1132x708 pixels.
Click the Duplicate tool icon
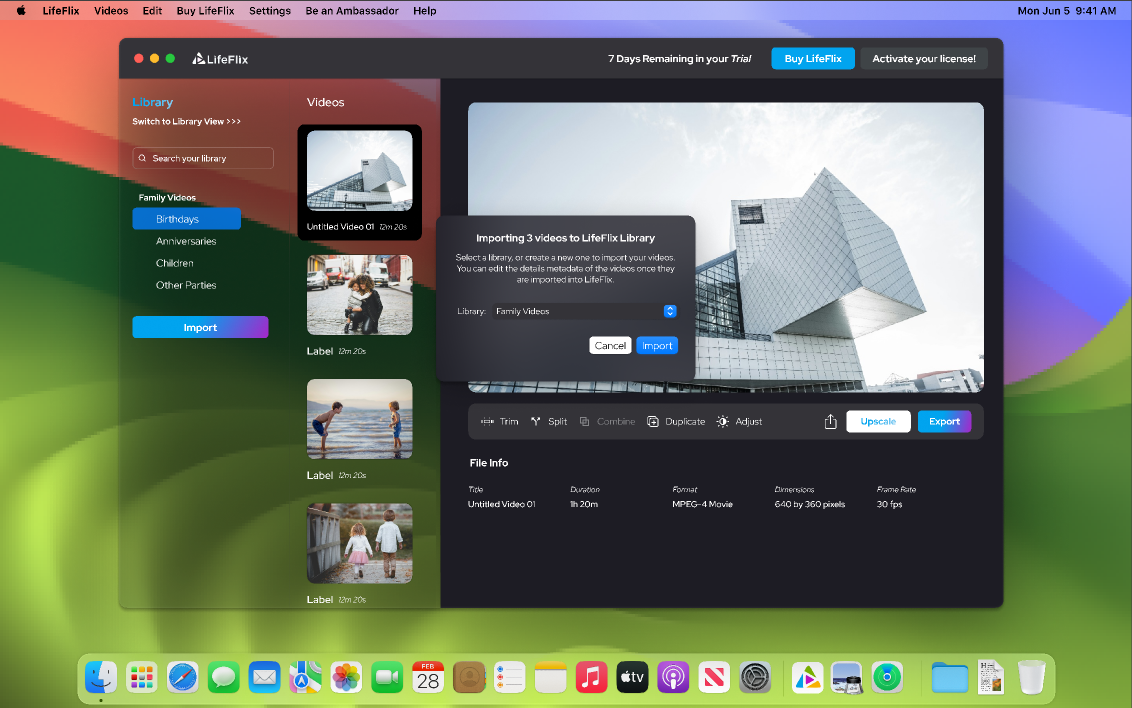pyautogui.click(x=653, y=421)
